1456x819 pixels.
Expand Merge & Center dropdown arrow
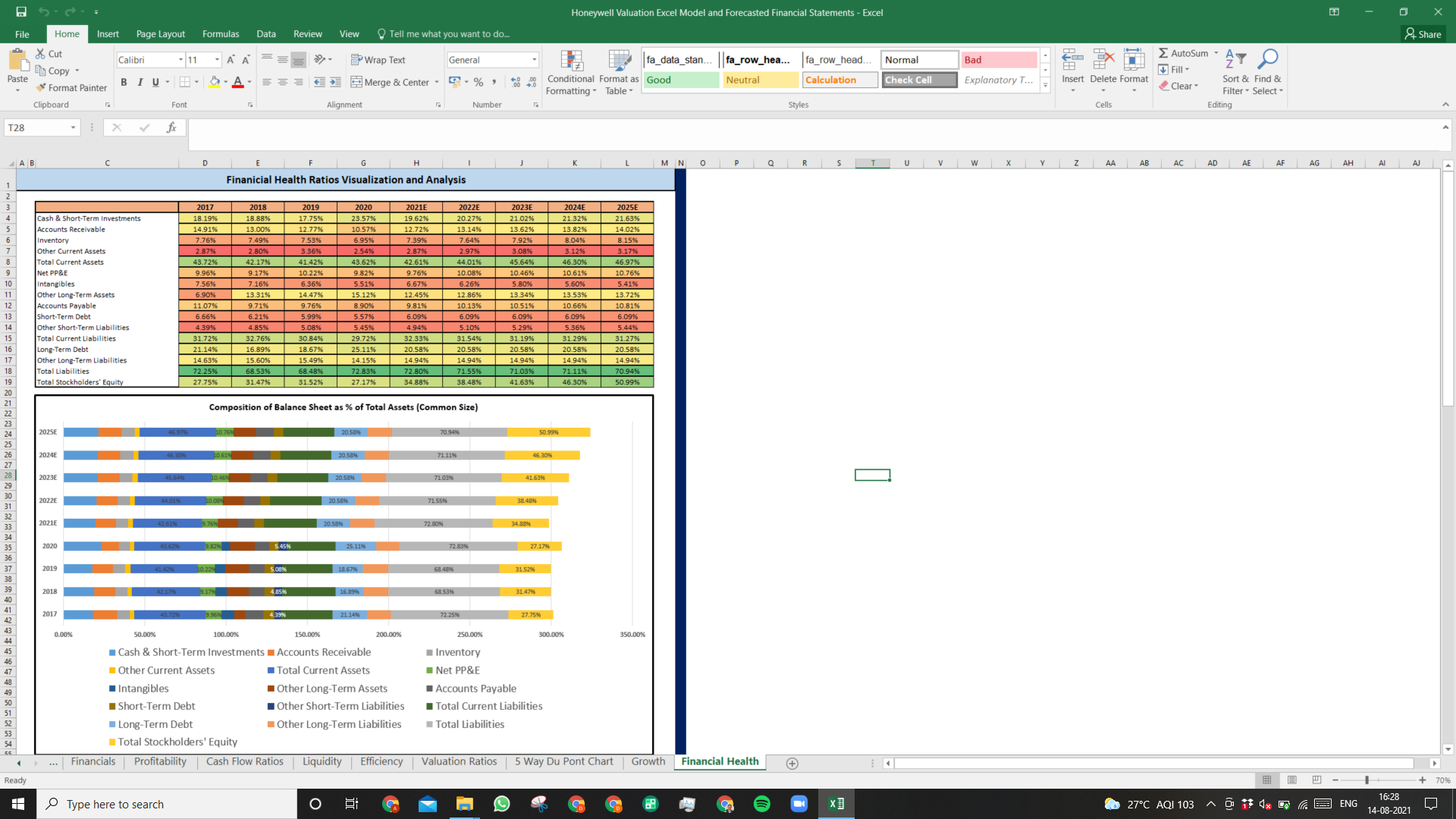[x=437, y=82]
